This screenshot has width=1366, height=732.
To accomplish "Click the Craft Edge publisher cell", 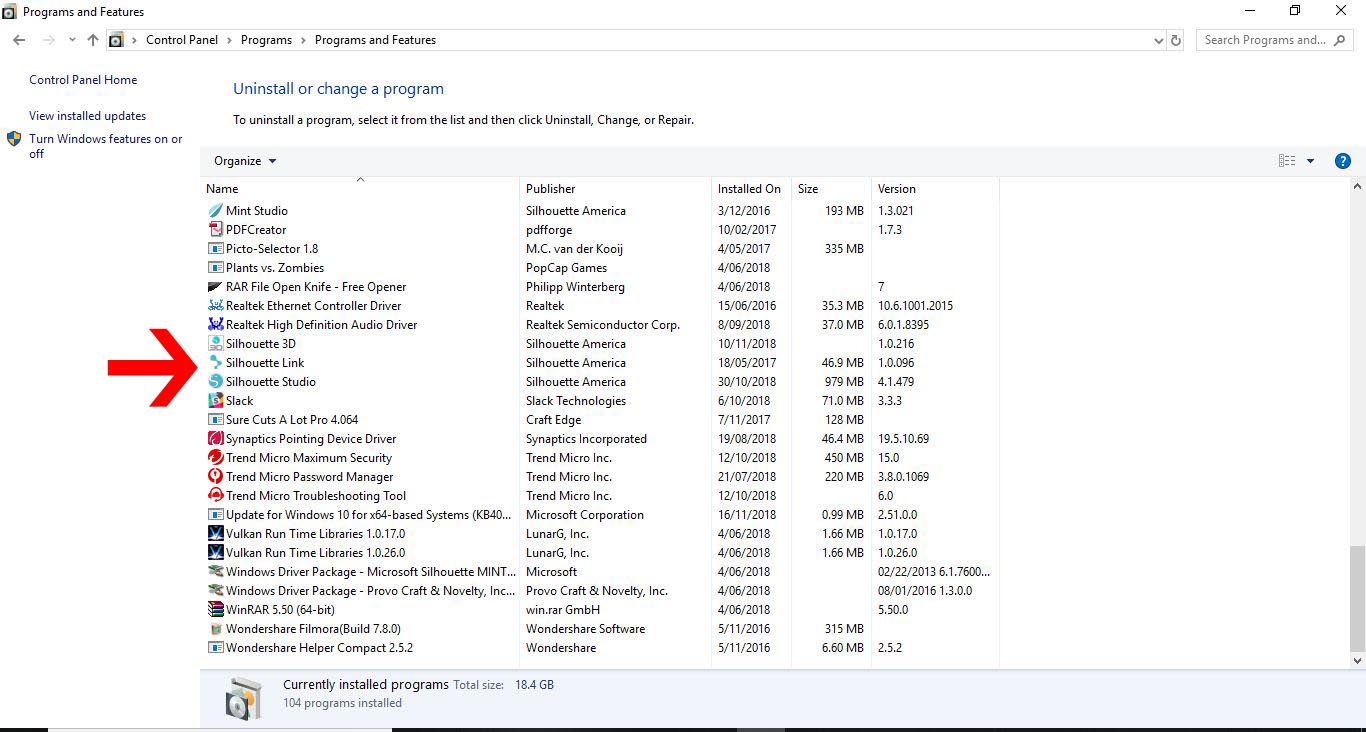I will (553, 420).
